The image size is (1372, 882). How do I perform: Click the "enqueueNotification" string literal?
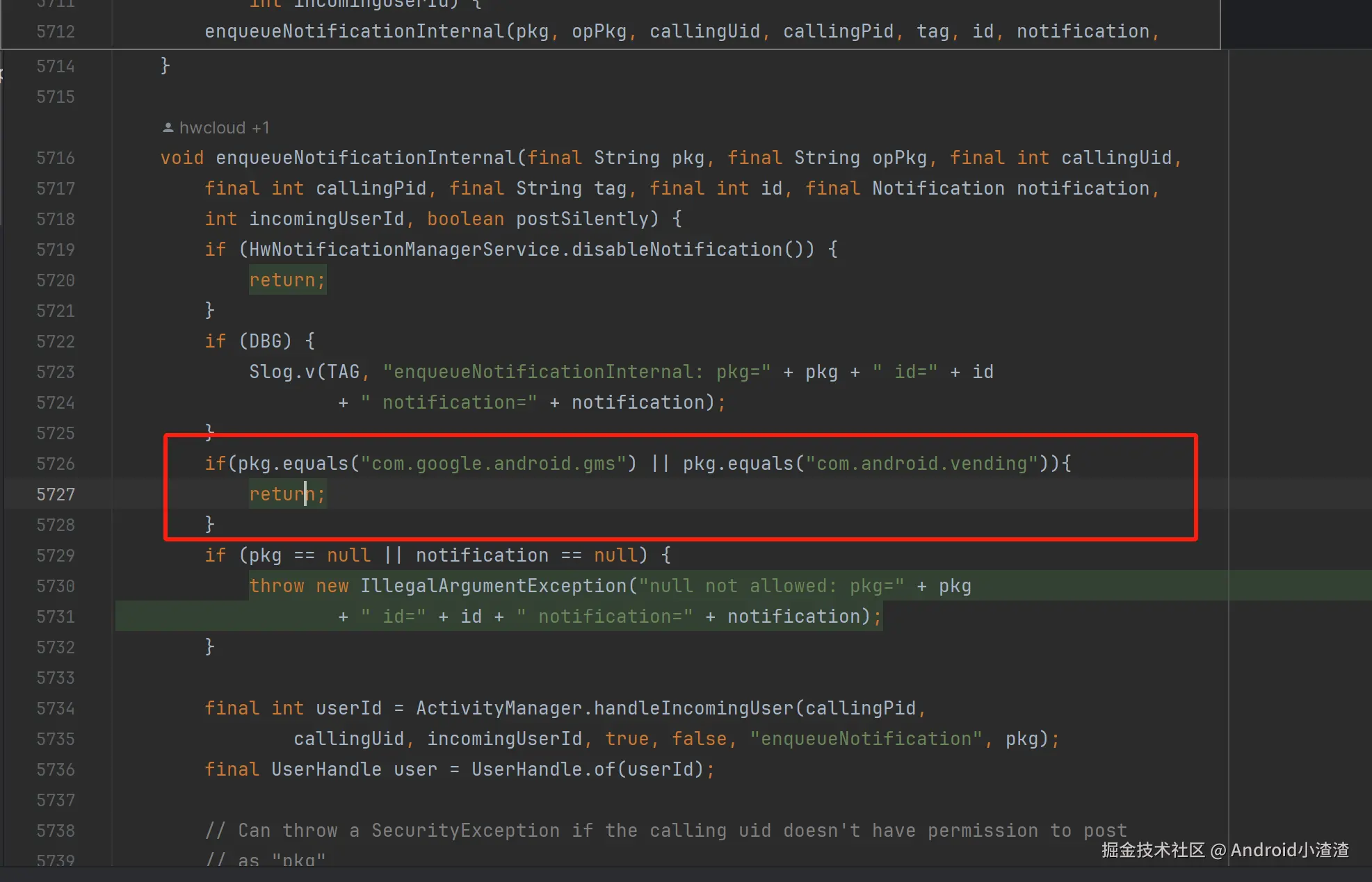(866, 739)
